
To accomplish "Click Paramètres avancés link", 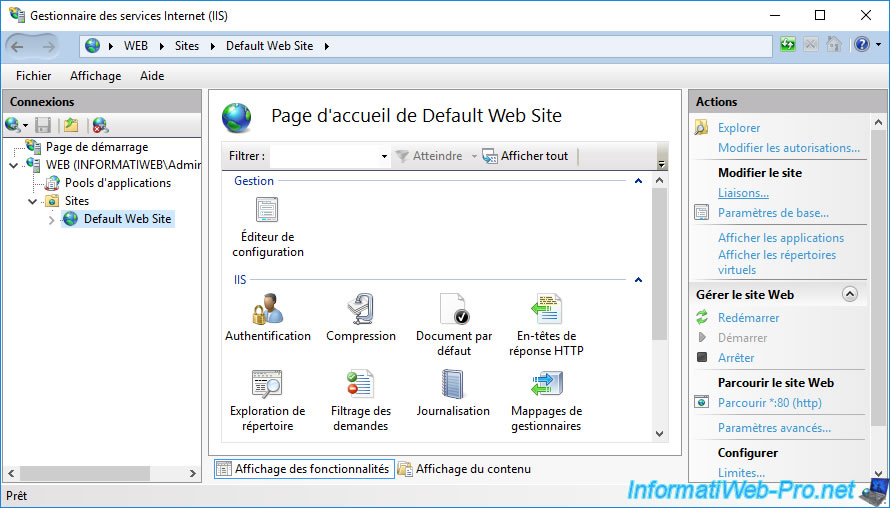I will point(774,428).
